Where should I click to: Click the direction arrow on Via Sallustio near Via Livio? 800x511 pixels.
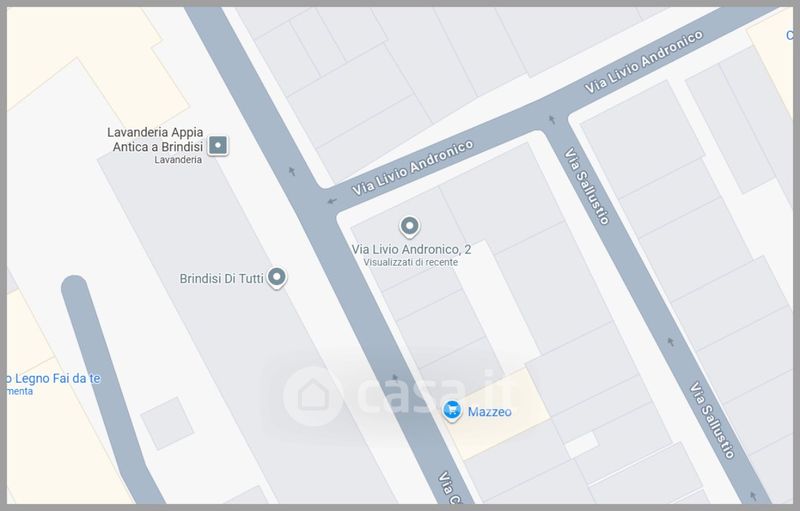pos(552,120)
